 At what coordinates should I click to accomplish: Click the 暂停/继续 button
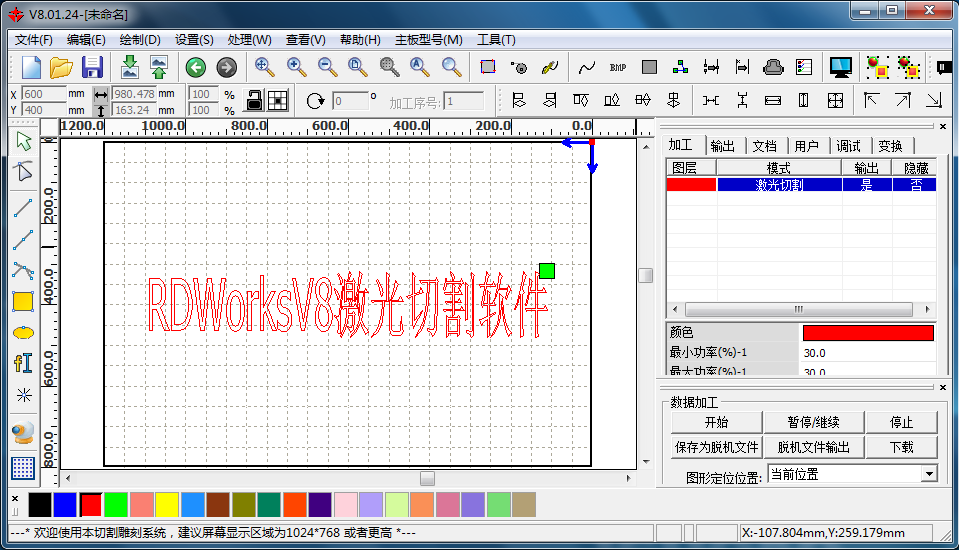[x=813, y=422]
